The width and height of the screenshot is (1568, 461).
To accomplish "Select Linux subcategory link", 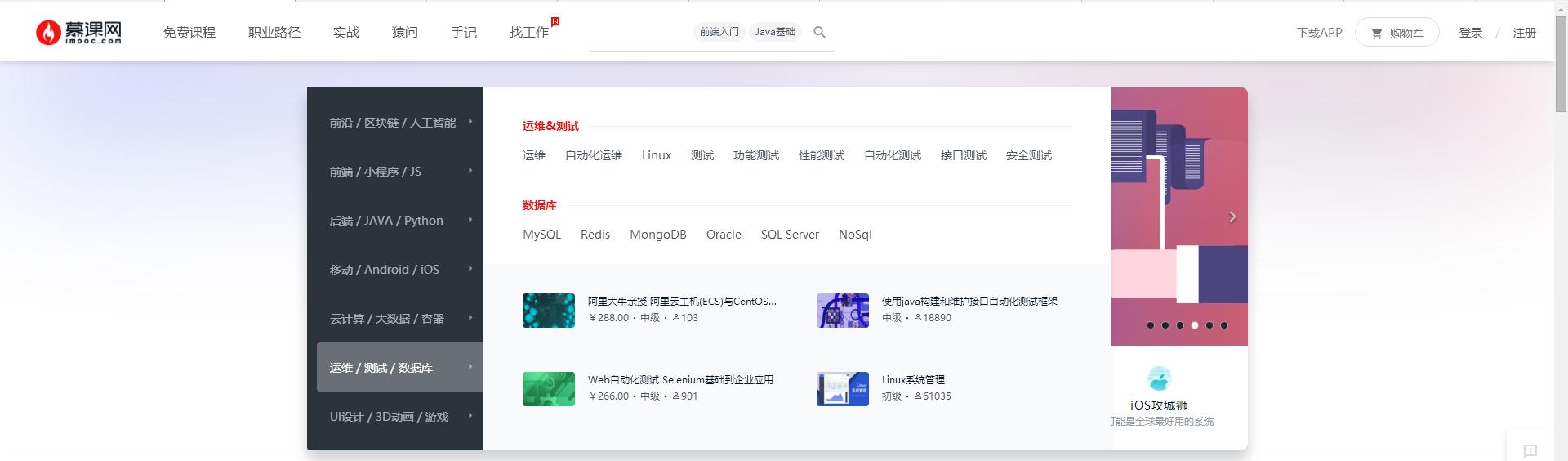I will [657, 155].
